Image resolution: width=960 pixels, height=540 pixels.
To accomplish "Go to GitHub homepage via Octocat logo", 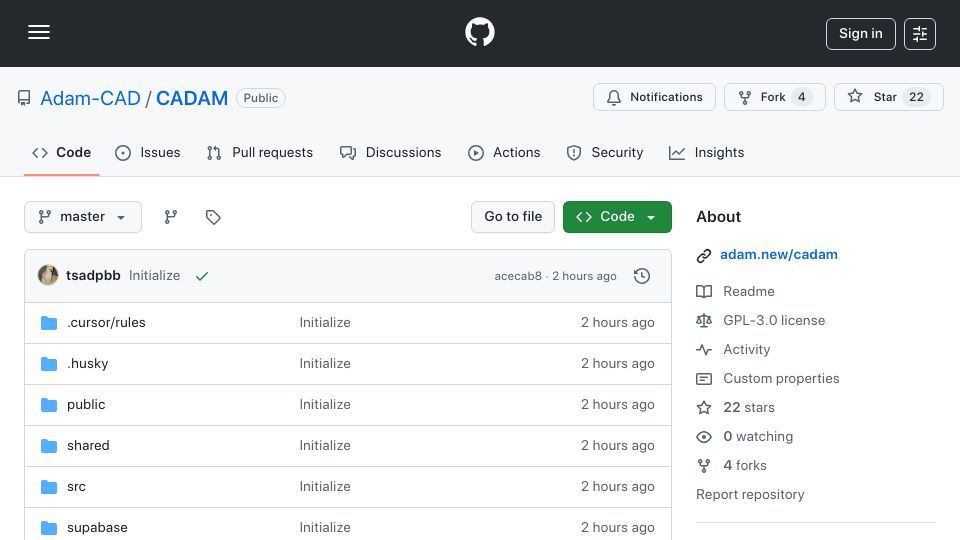I will tap(480, 32).
